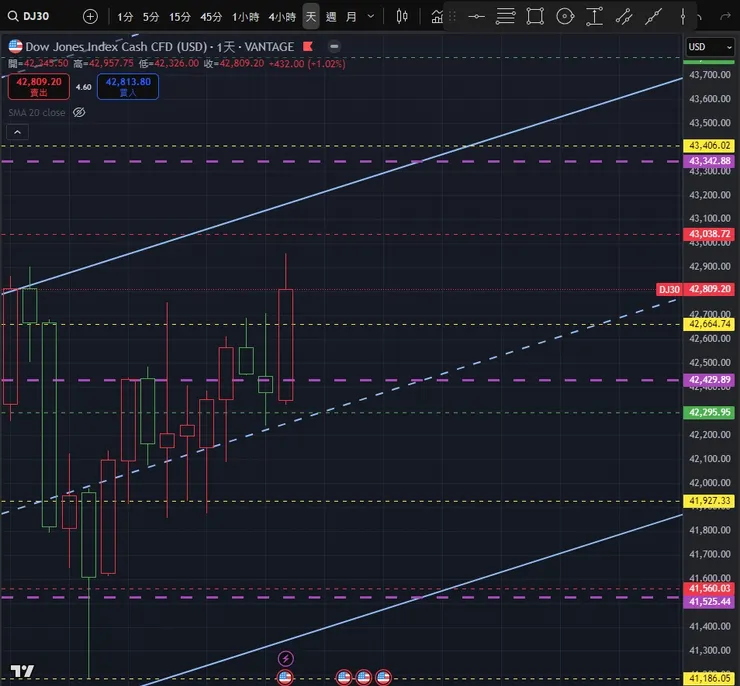Click the blue 42,813.80 buy button

(x=128, y=87)
